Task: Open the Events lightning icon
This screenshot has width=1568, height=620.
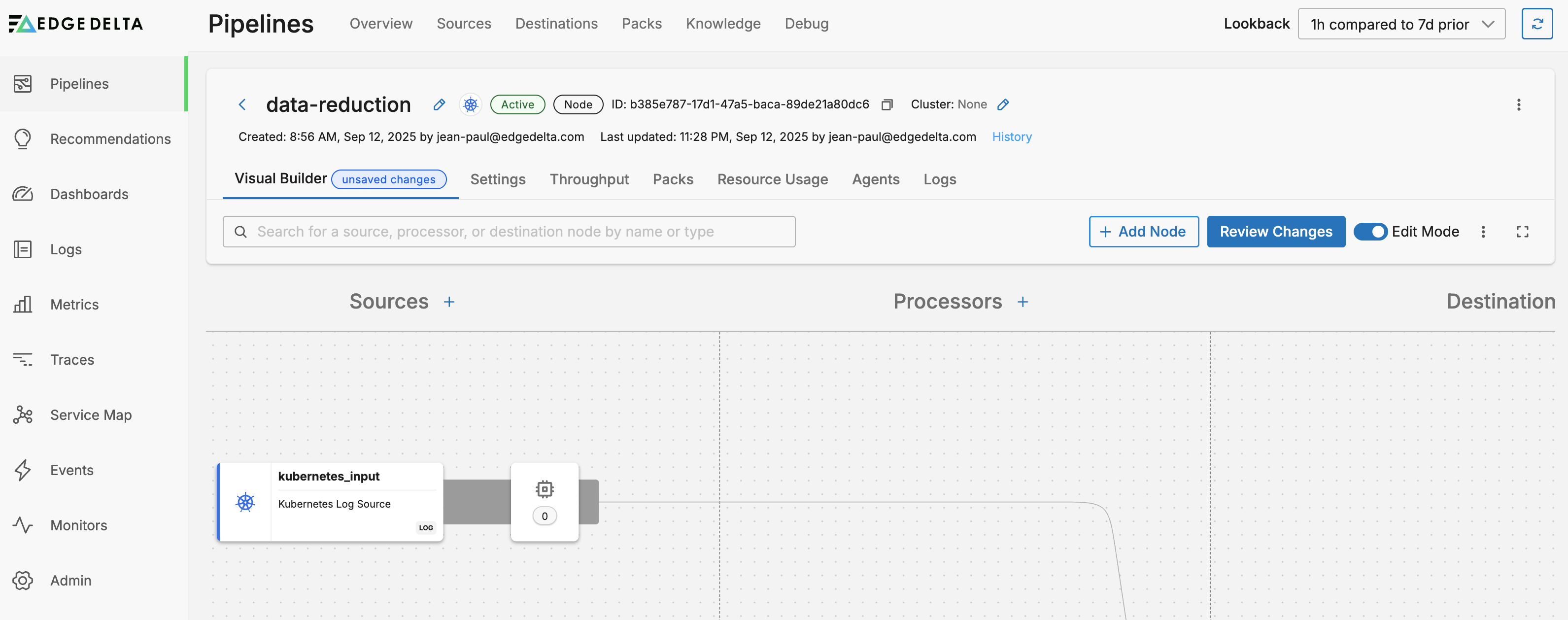Action: click(23, 470)
